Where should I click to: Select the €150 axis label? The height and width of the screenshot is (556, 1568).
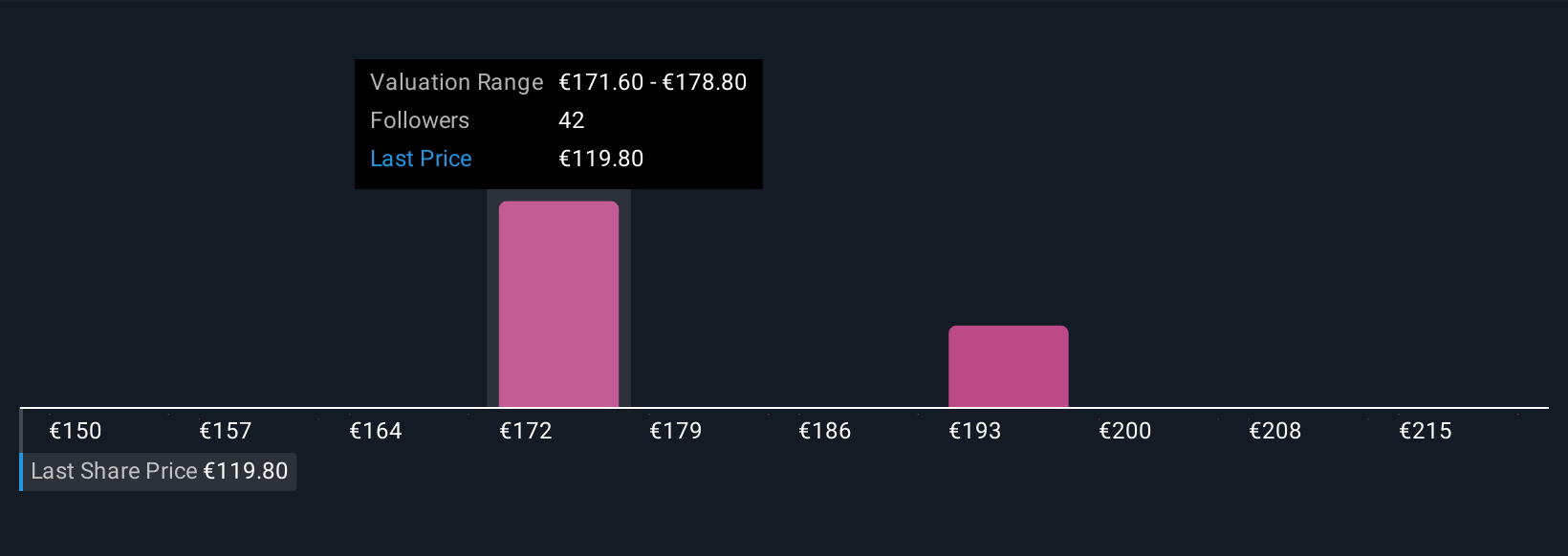point(76,431)
